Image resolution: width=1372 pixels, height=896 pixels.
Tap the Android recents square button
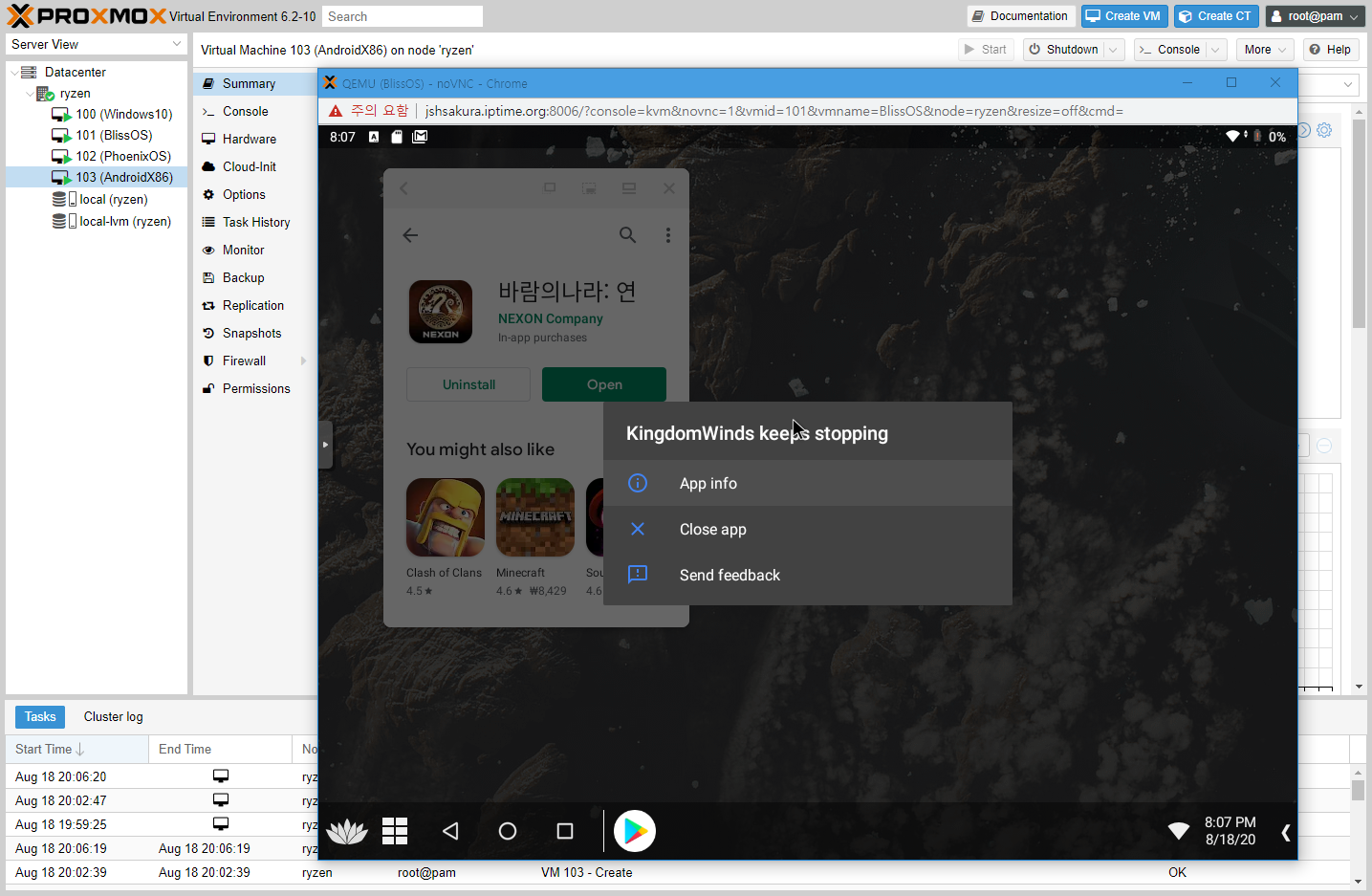[x=565, y=831]
